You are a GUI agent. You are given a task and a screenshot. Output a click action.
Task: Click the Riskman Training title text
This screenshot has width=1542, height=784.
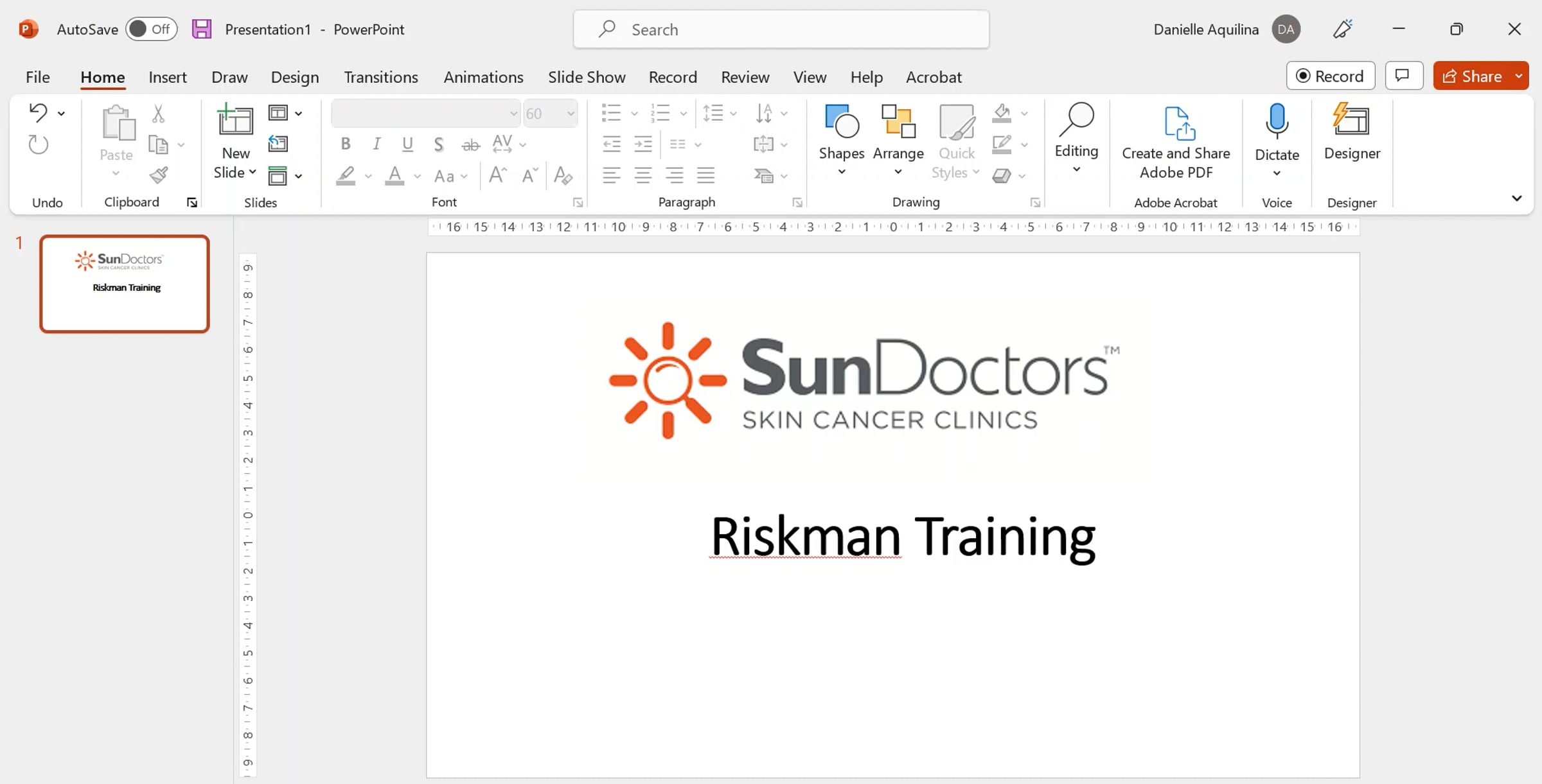(903, 537)
